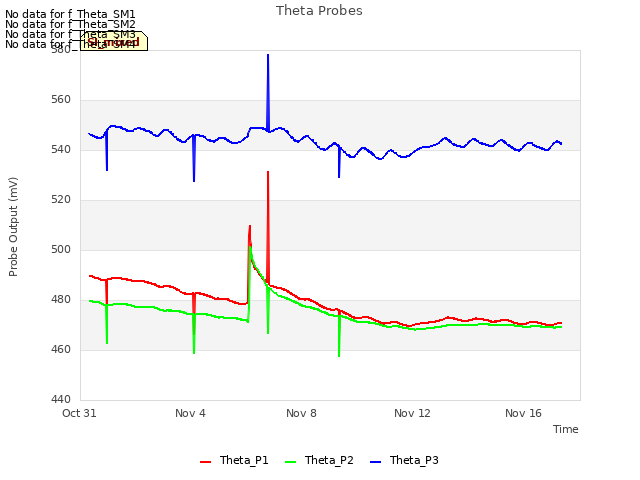Click the 520 y-axis tick label

tap(61, 200)
